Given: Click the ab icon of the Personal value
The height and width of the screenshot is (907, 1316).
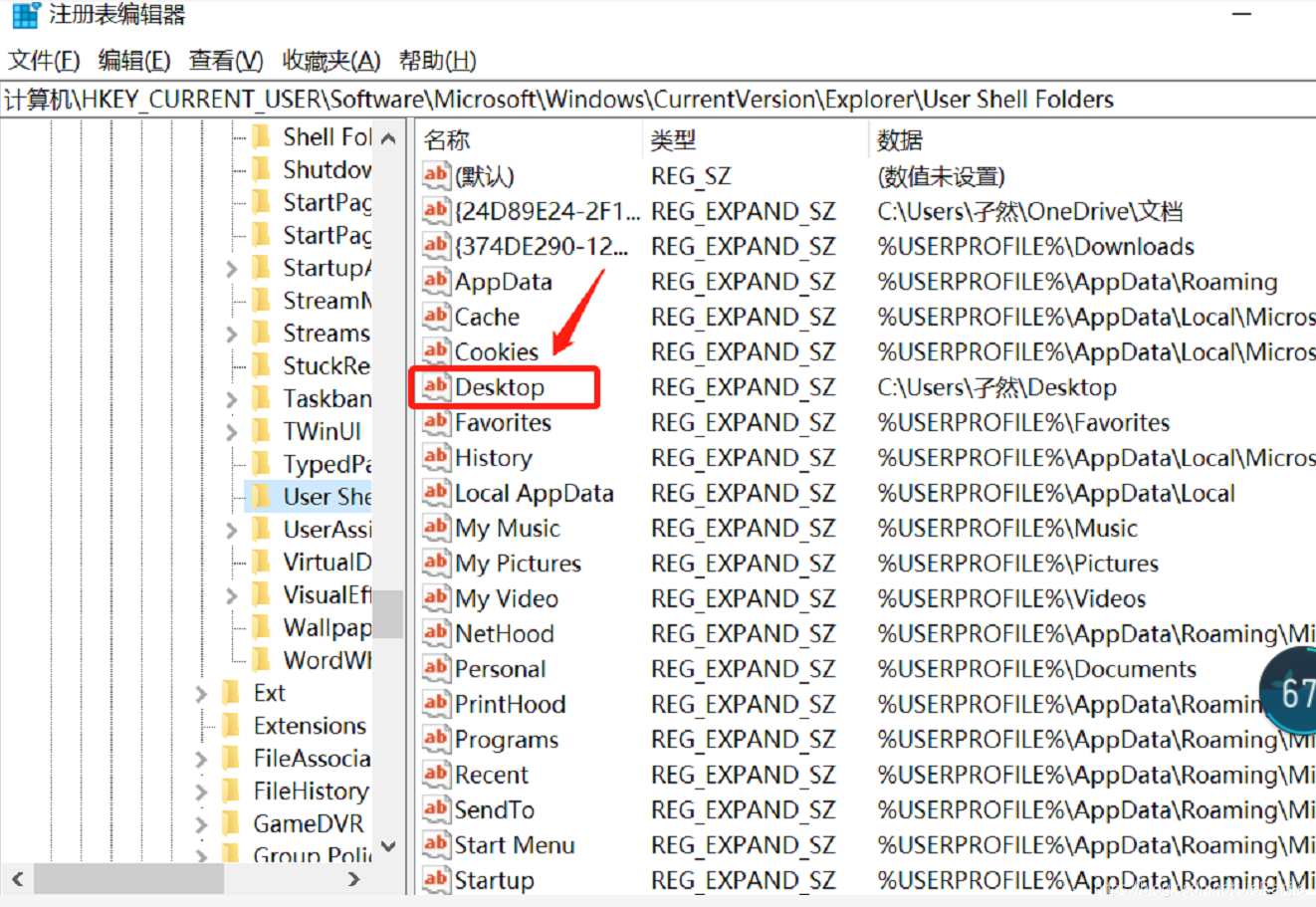Looking at the screenshot, I should (435, 668).
